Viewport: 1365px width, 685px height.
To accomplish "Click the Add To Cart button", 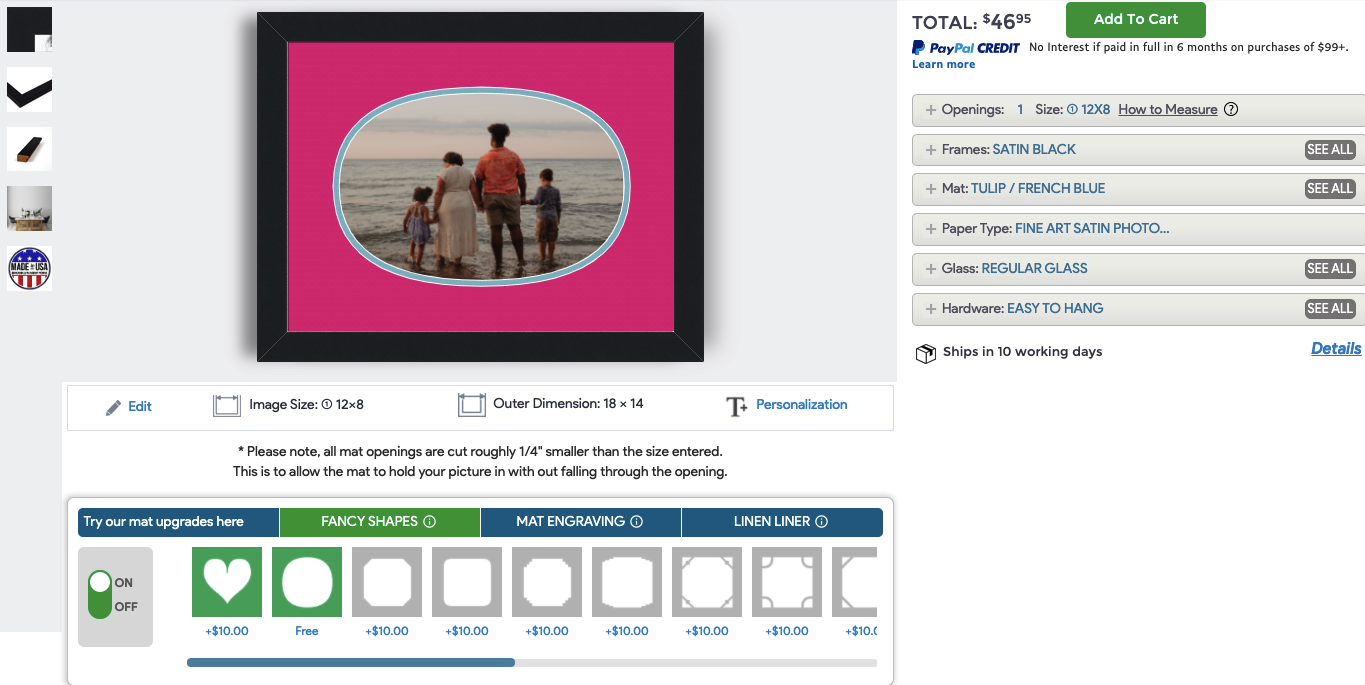I will point(1135,19).
